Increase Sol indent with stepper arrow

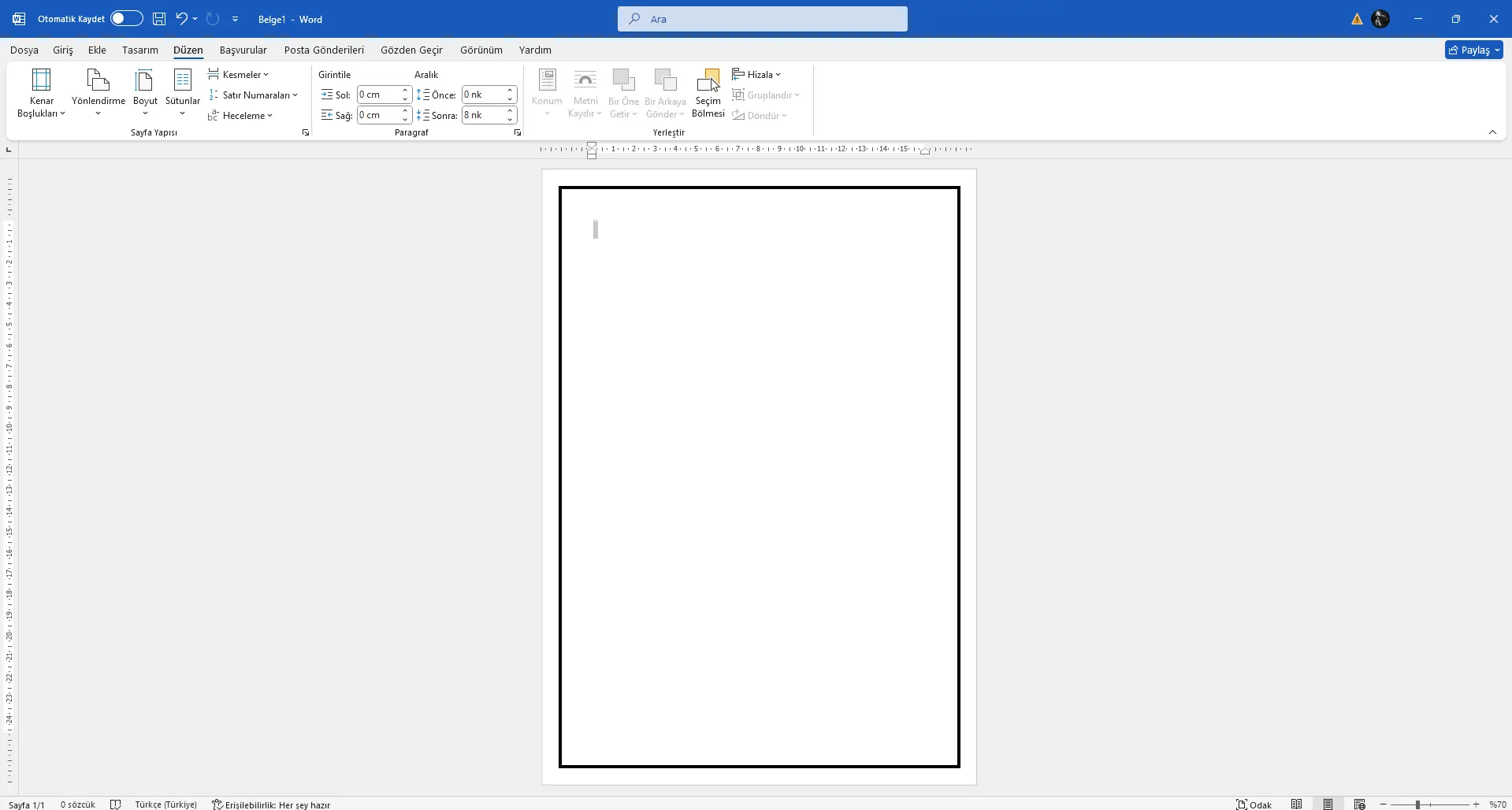tap(405, 91)
